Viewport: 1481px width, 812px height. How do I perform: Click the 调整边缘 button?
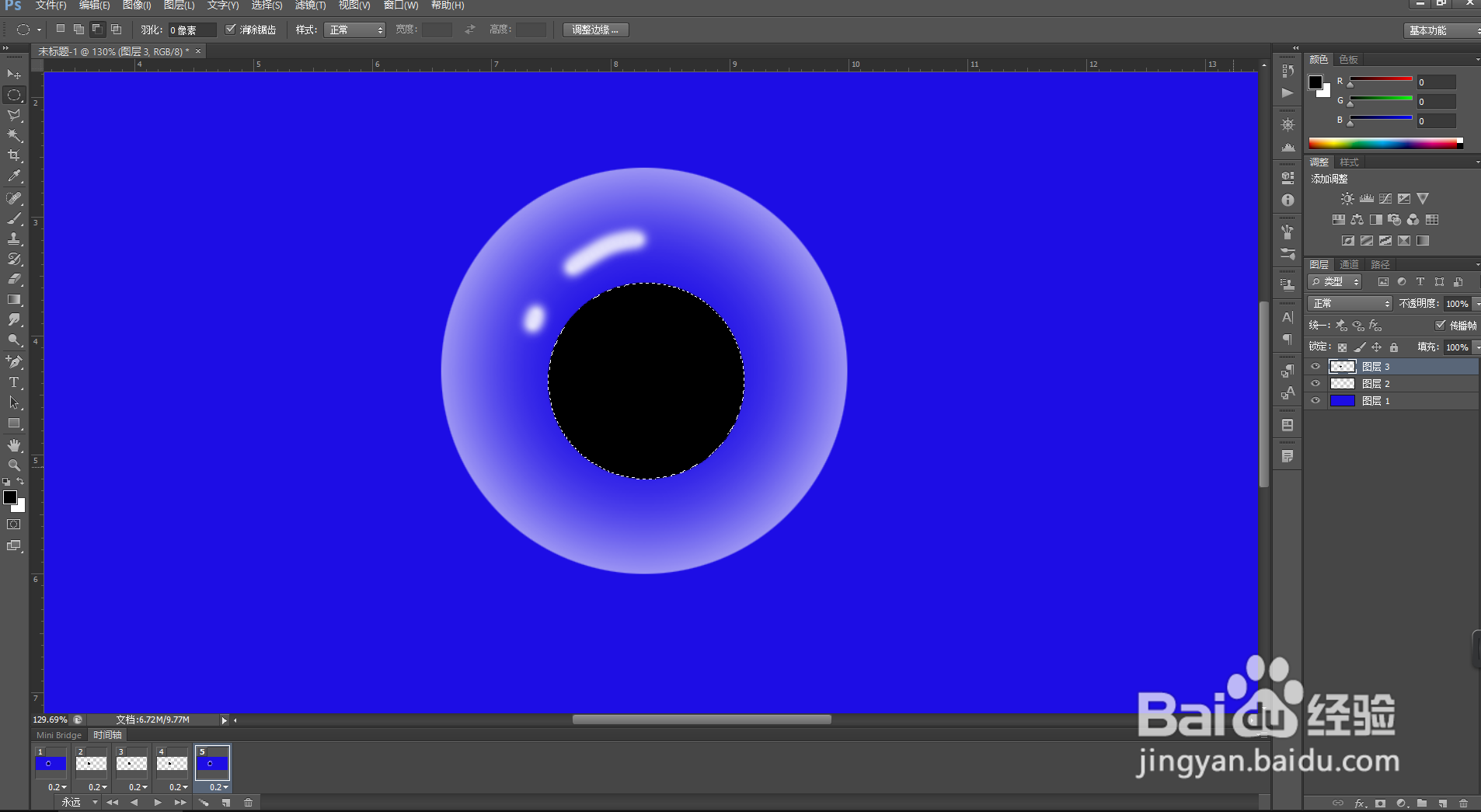coord(595,30)
